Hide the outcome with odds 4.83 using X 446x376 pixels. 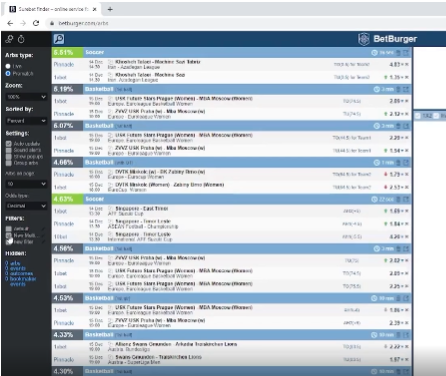pos(407,64)
